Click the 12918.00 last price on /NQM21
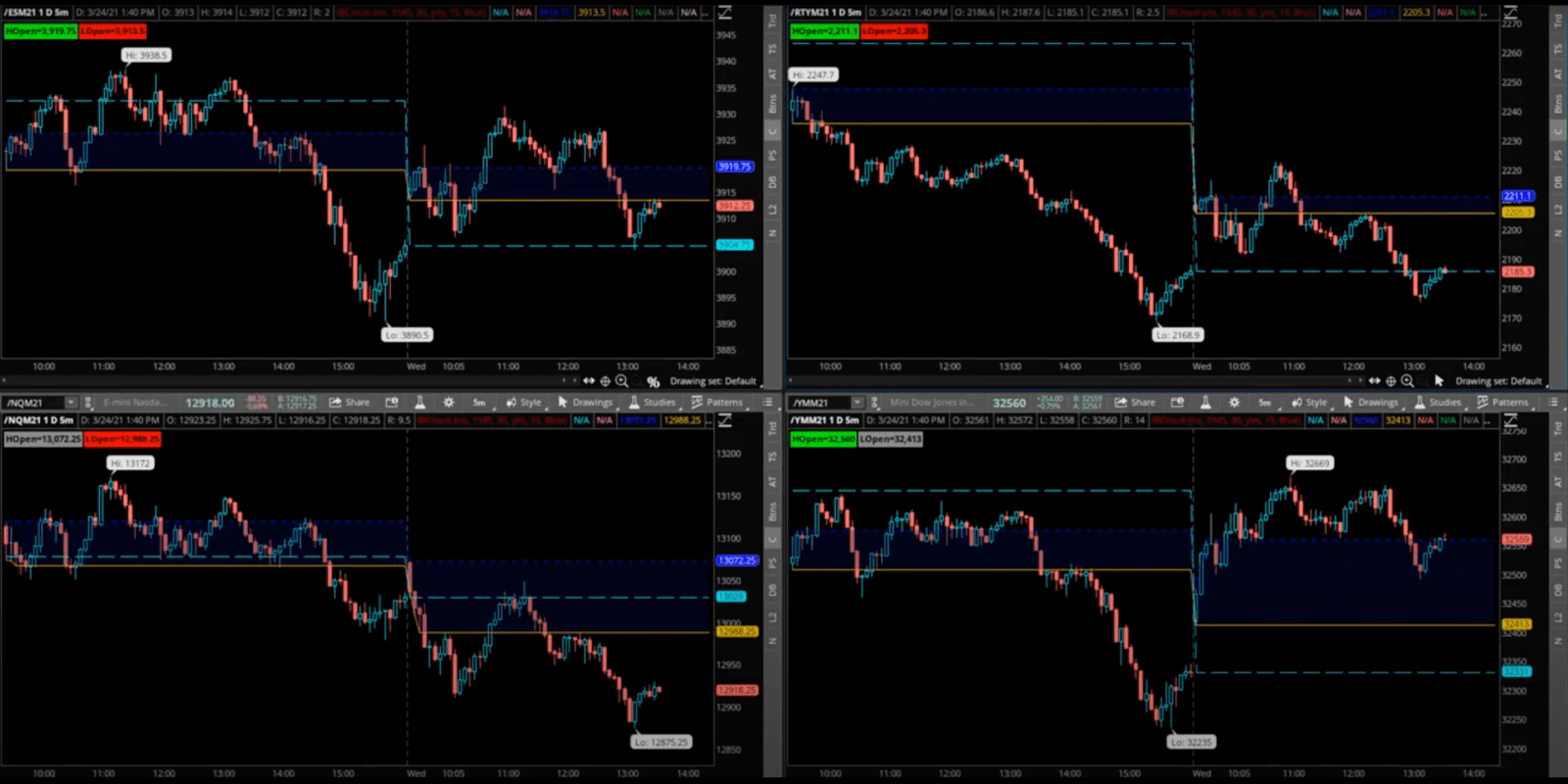This screenshot has width=1568, height=784. pyautogui.click(x=210, y=403)
